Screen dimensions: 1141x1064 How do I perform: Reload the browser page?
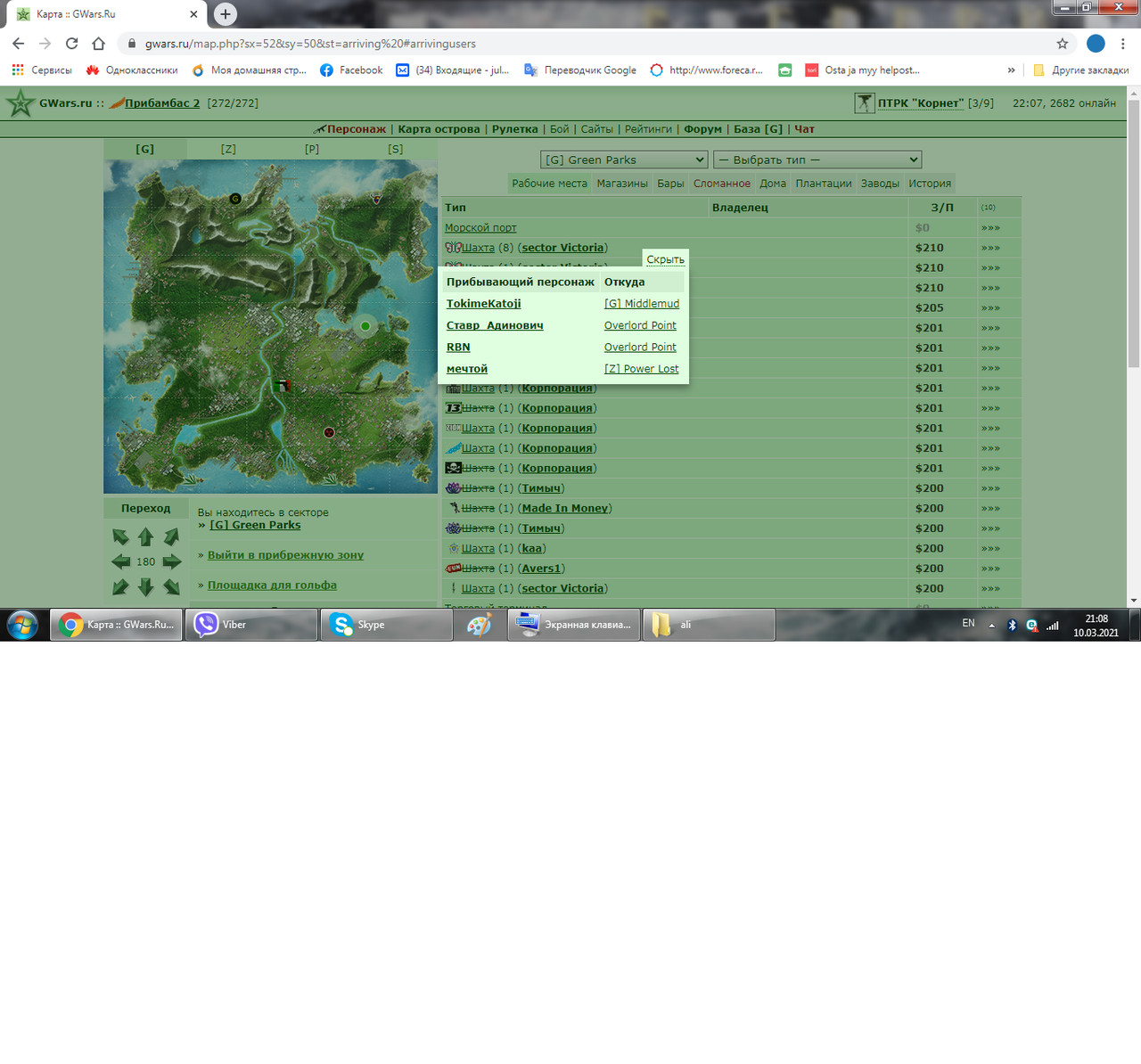click(71, 44)
